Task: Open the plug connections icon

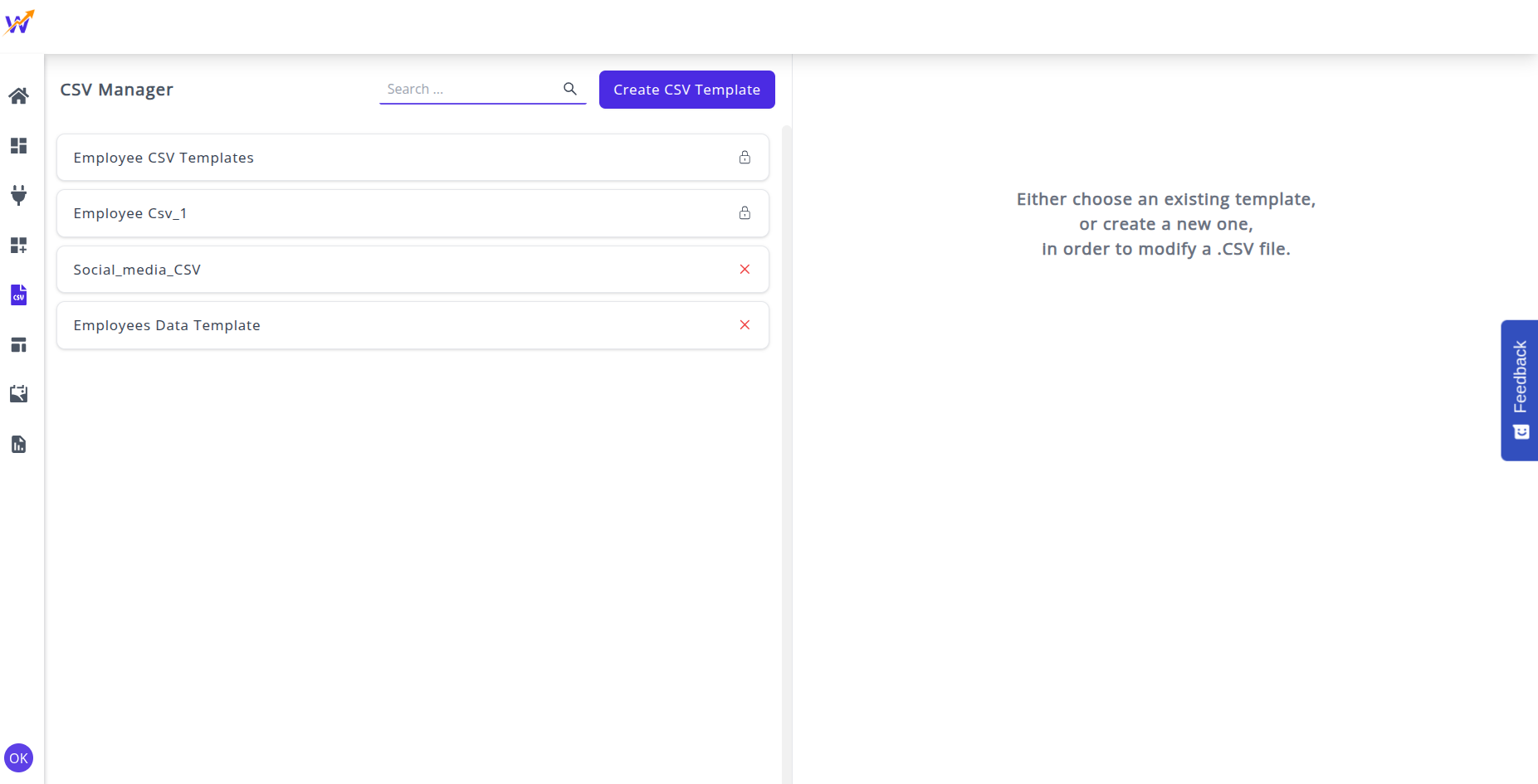Action: click(x=18, y=195)
